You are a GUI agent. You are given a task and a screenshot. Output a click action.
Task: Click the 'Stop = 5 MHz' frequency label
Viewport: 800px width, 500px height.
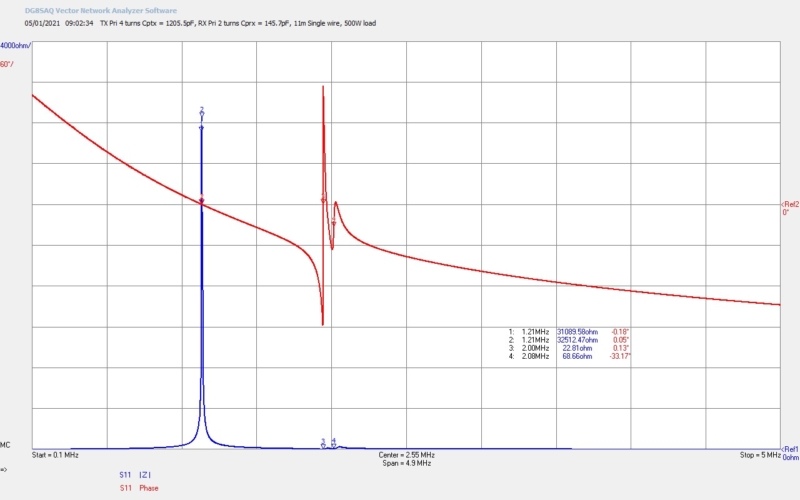760,455
